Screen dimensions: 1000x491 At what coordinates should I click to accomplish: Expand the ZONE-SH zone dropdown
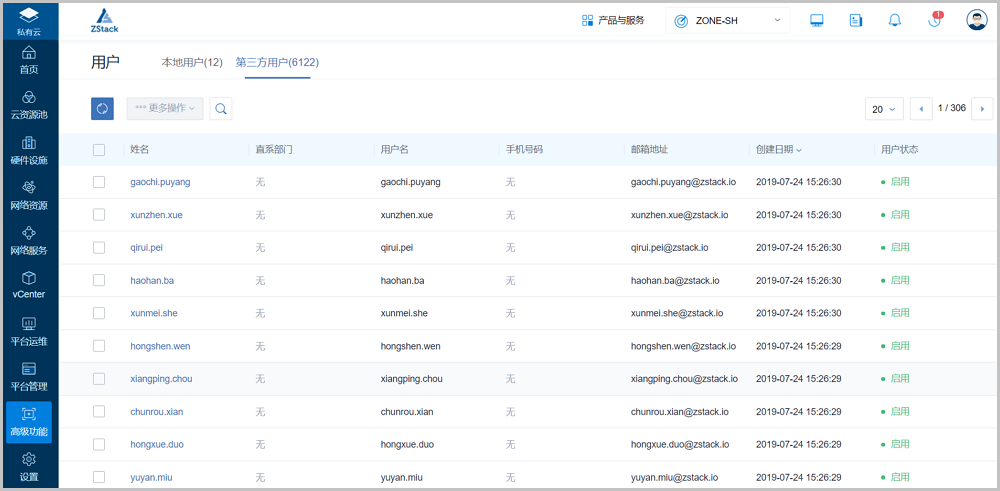point(727,21)
